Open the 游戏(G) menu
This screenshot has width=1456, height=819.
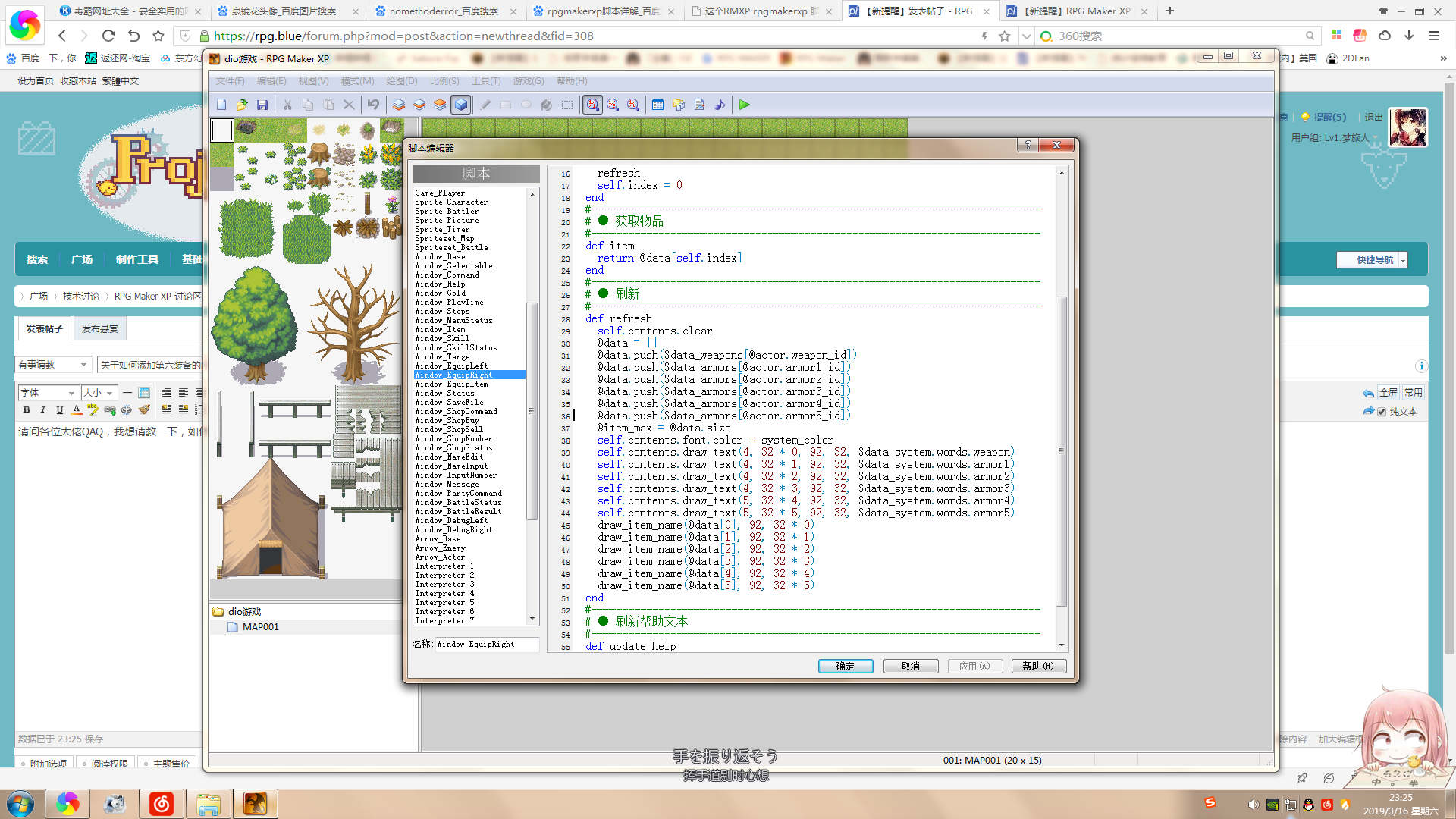pyautogui.click(x=529, y=81)
